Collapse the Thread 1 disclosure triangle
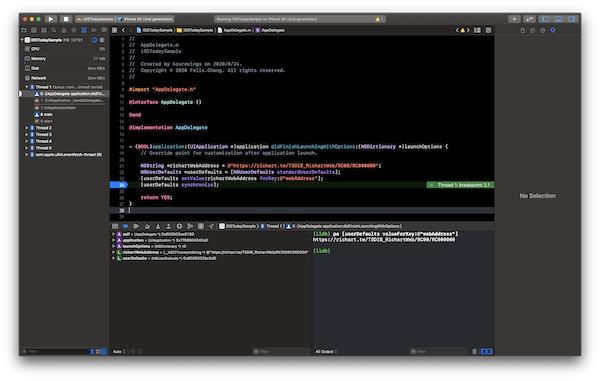 point(26,87)
